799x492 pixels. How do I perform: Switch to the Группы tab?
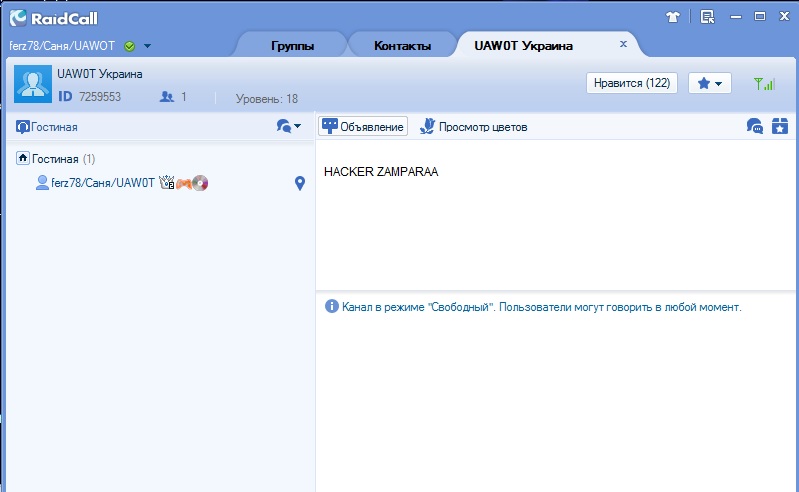[292, 46]
